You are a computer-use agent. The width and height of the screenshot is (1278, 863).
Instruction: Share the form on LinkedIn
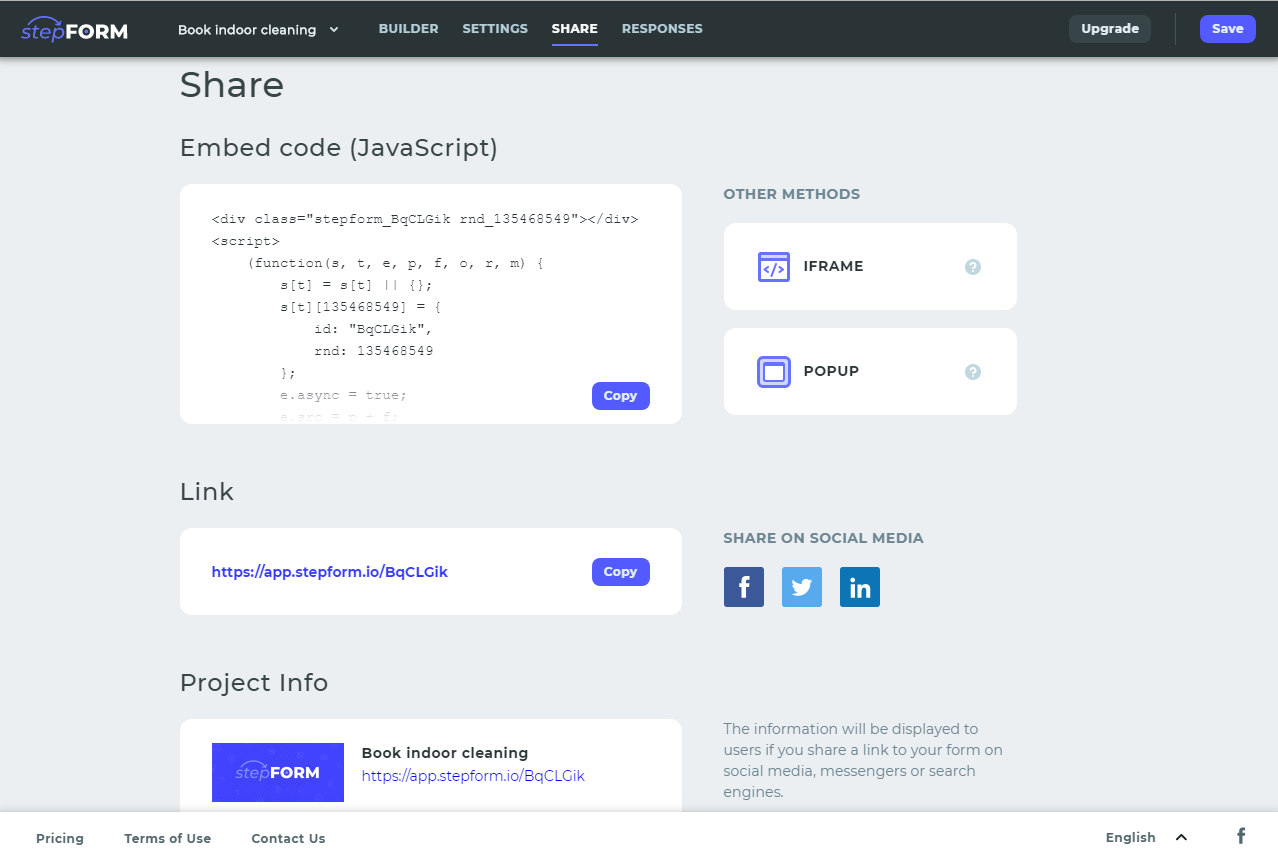click(859, 587)
